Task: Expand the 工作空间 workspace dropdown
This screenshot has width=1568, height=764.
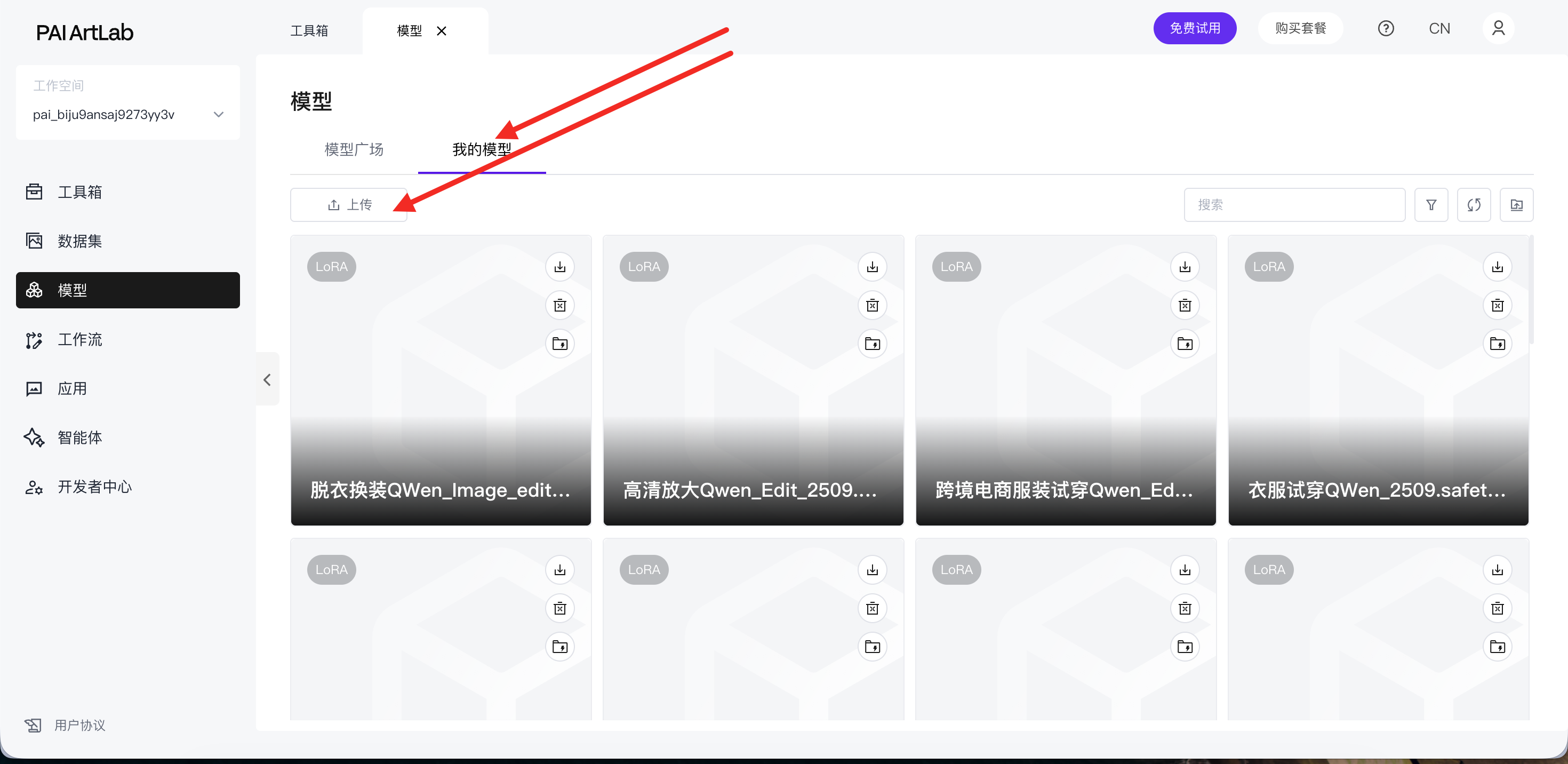Action: (x=128, y=115)
